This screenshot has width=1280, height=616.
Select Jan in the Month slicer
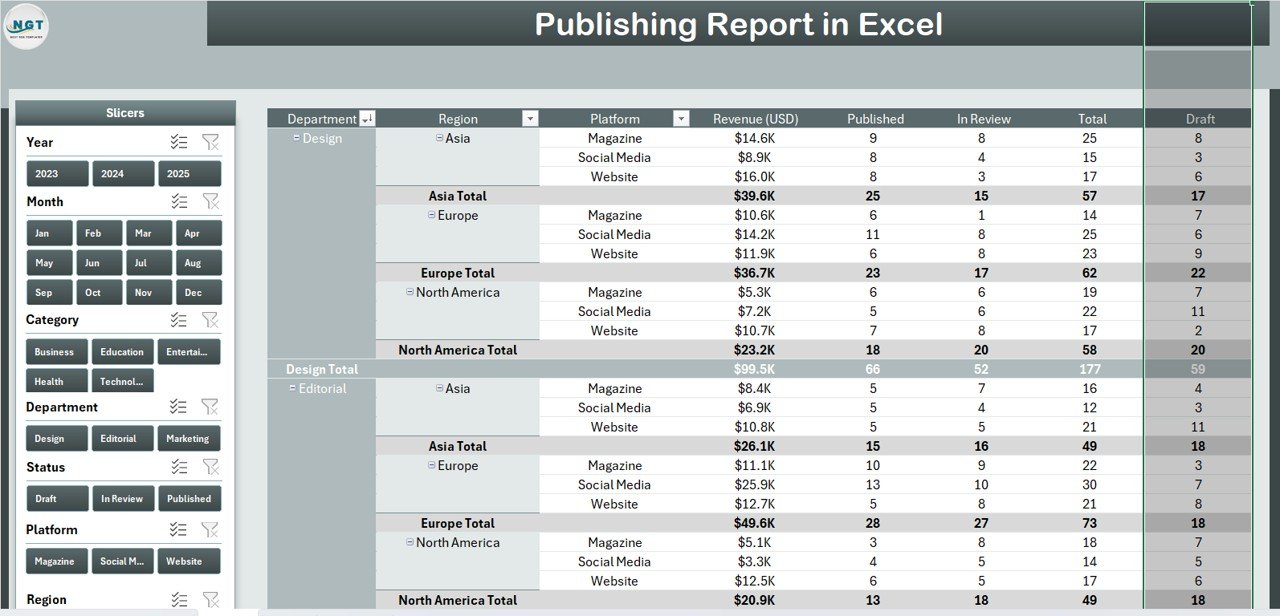[49, 233]
